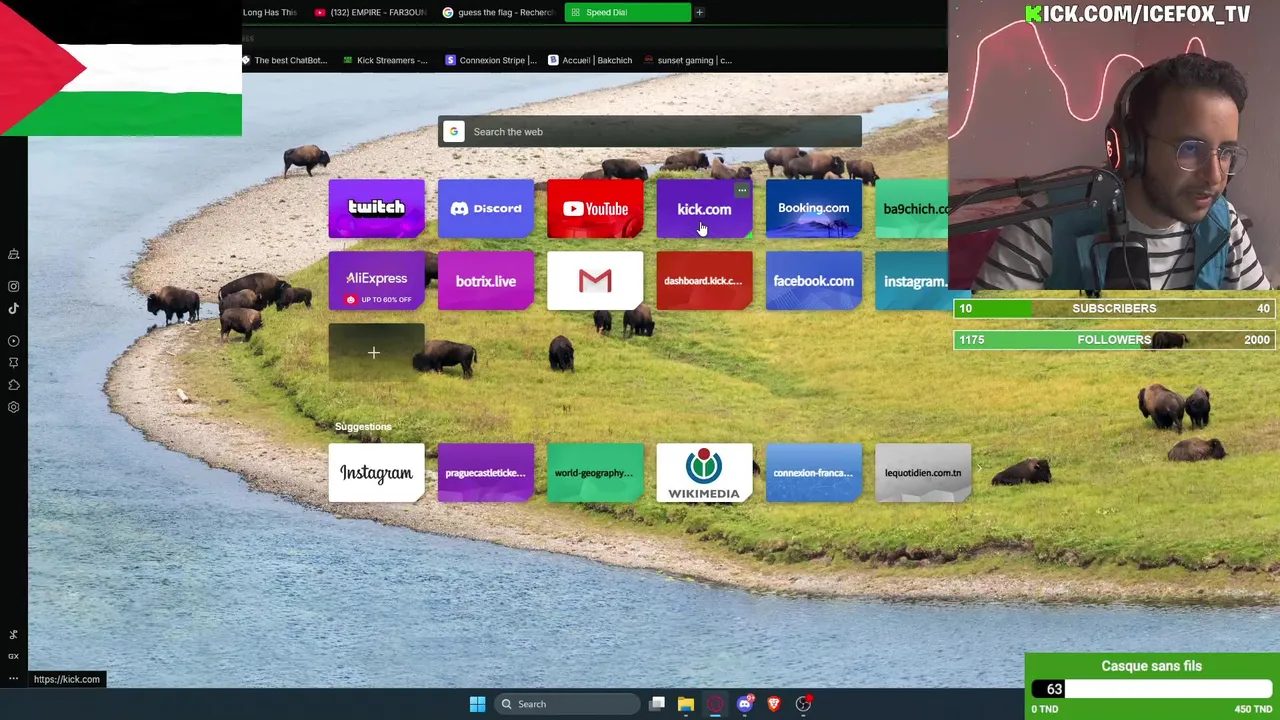This screenshot has width=1280, height=720.
Task: Click the sidebar icon above GX
Action: pos(13,634)
